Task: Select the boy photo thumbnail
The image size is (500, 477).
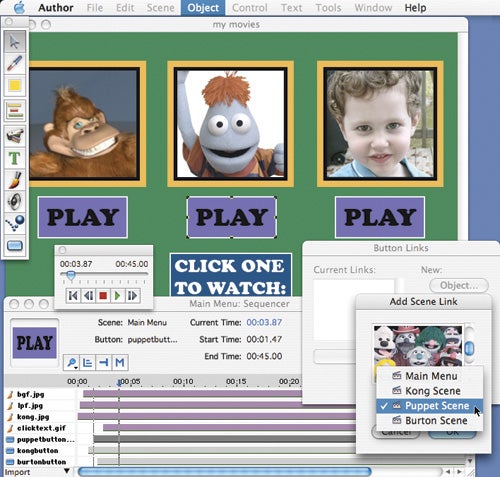Action: click(380, 124)
